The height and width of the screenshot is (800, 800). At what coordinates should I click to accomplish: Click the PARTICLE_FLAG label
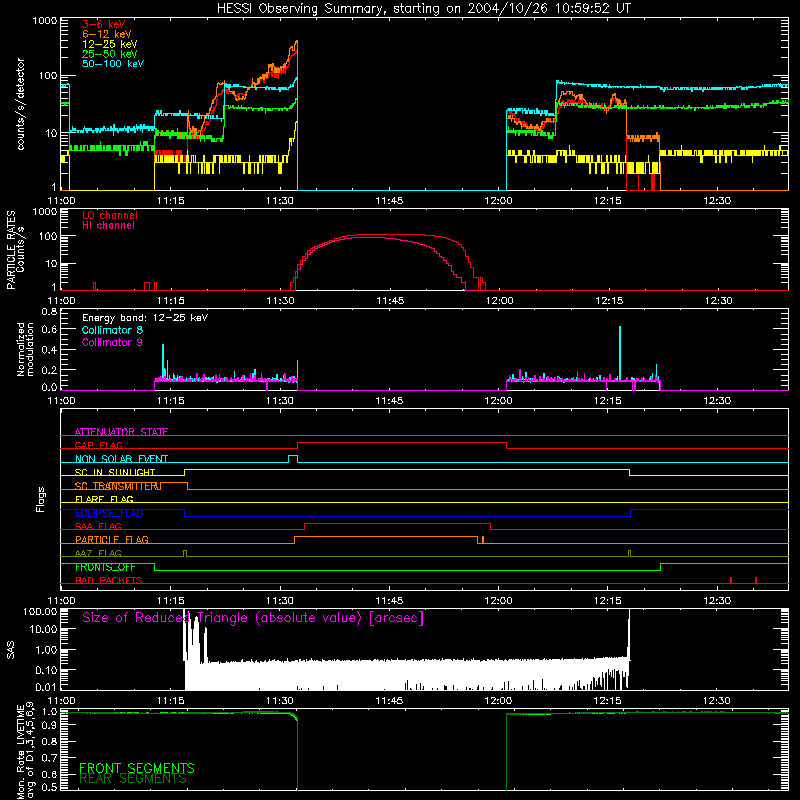pyautogui.click(x=112, y=539)
